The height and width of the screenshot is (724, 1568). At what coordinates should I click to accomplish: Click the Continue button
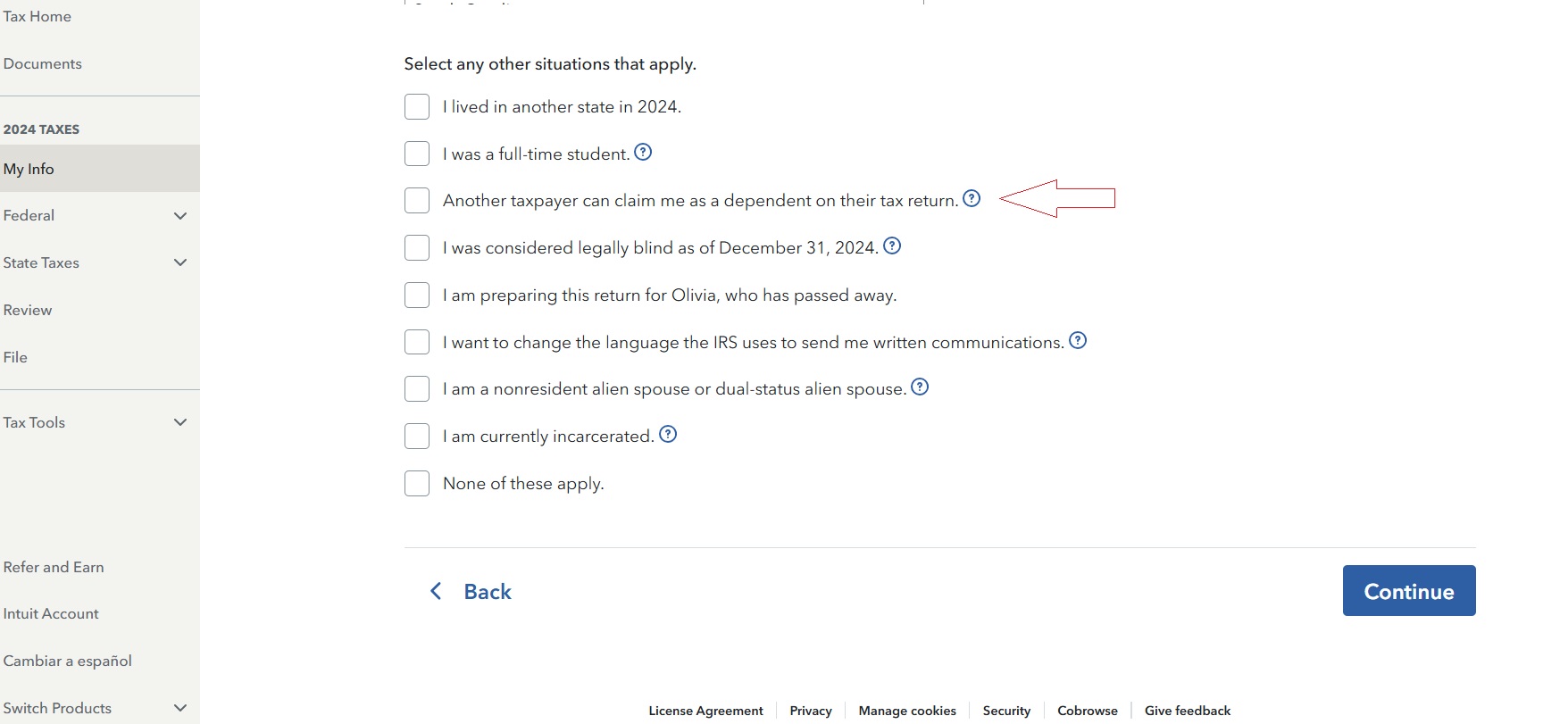click(x=1409, y=590)
